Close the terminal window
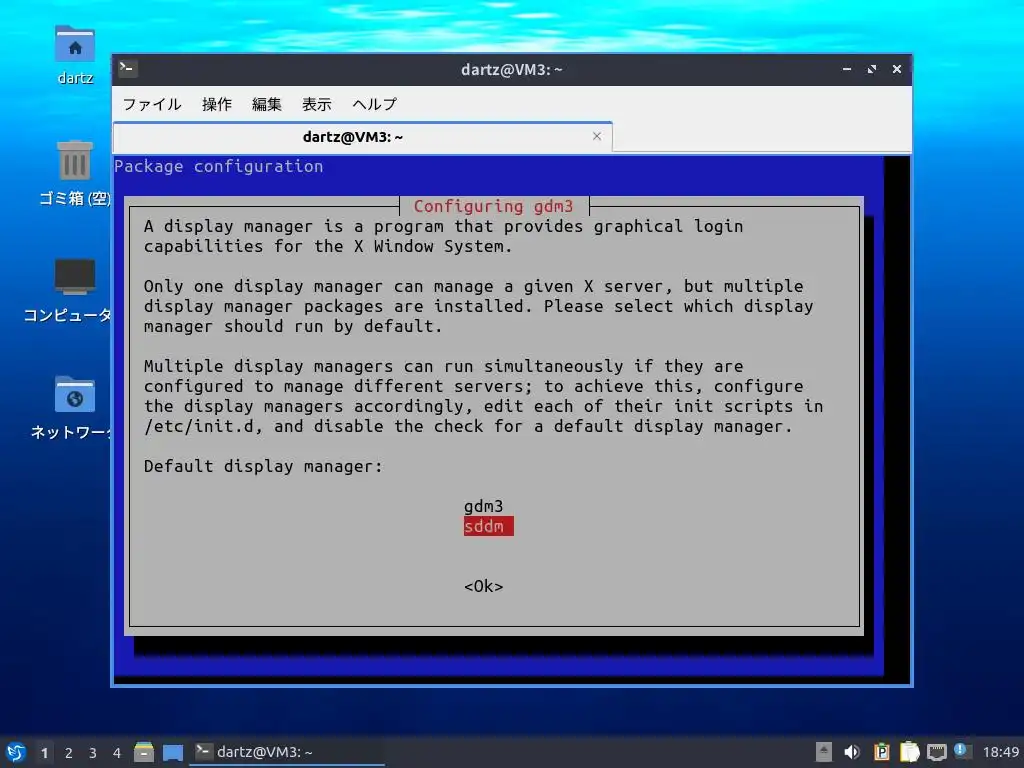Screen dimensions: 1024x768 pyautogui.click(x=897, y=69)
